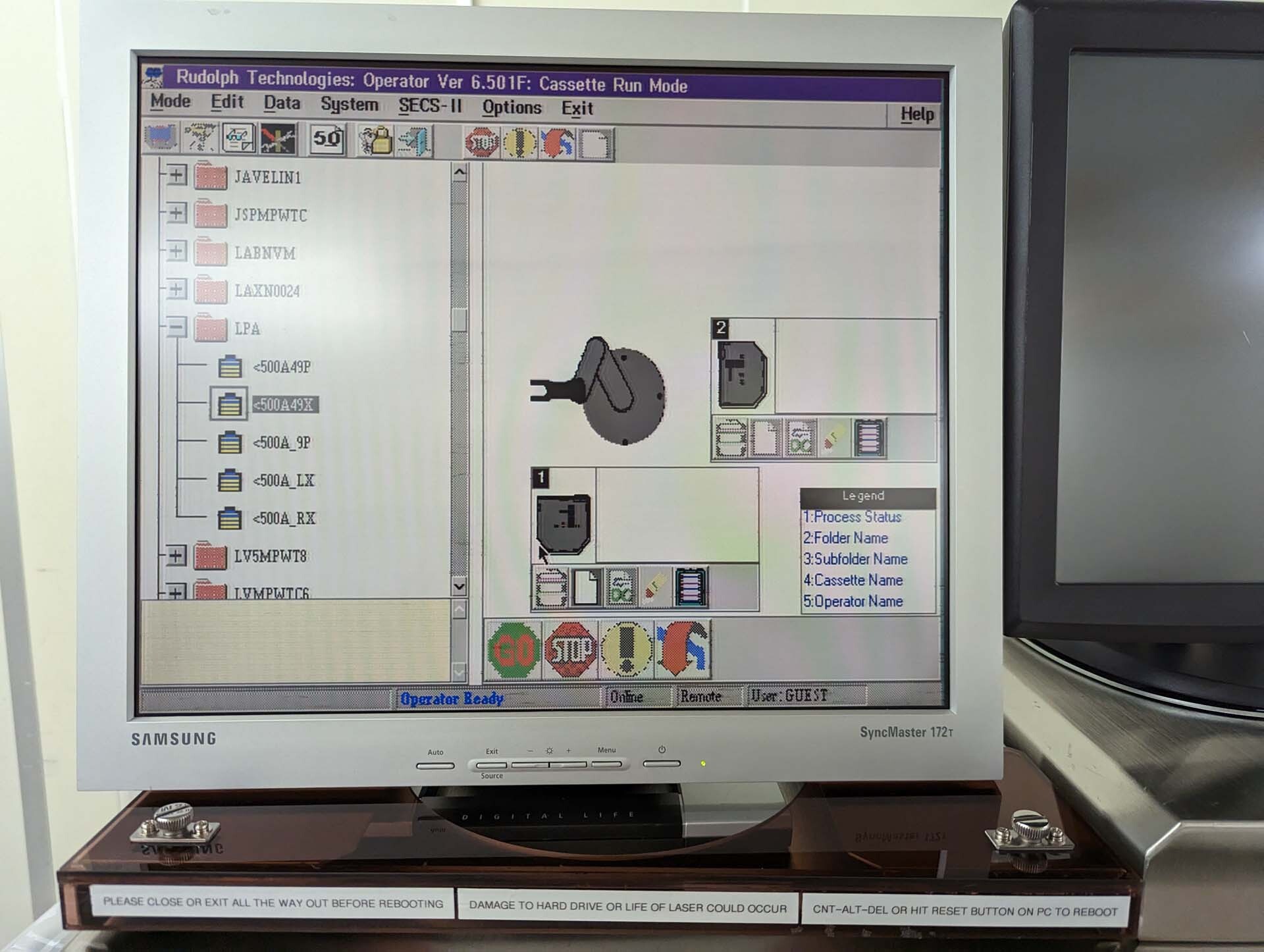Viewport: 1264px width, 952px height.
Task: Click the large yellow exclamation alert button
Action: [x=627, y=649]
